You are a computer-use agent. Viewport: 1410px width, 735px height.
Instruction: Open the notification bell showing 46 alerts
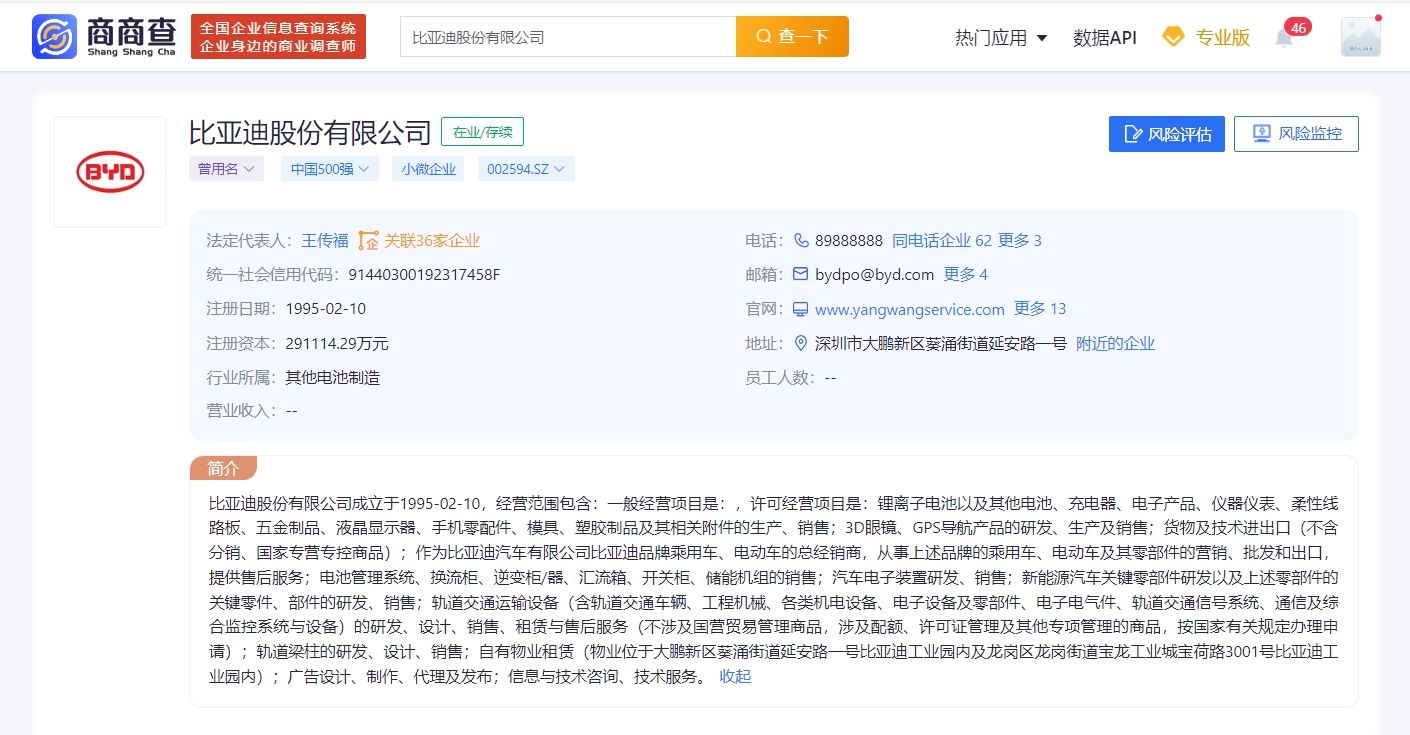(1285, 36)
